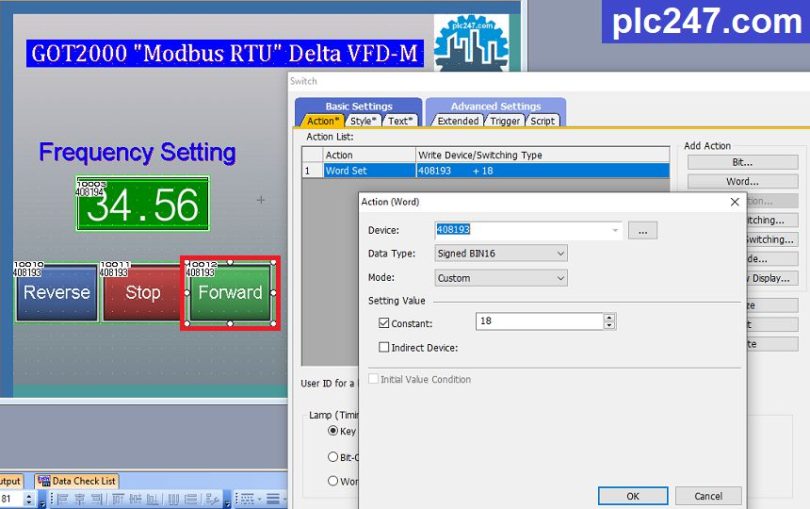Viewport: 810px width, 509px height.
Task: Select the Bit lamp radio button
Action: pyautogui.click(x=333, y=457)
